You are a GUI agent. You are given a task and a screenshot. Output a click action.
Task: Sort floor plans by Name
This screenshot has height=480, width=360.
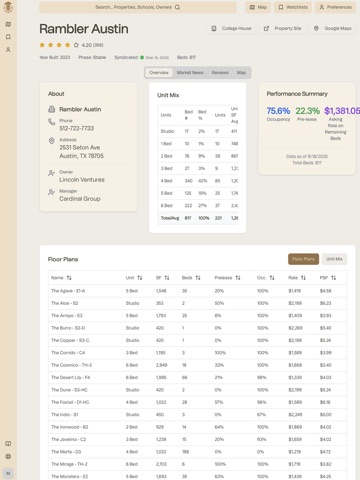point(61,278)
